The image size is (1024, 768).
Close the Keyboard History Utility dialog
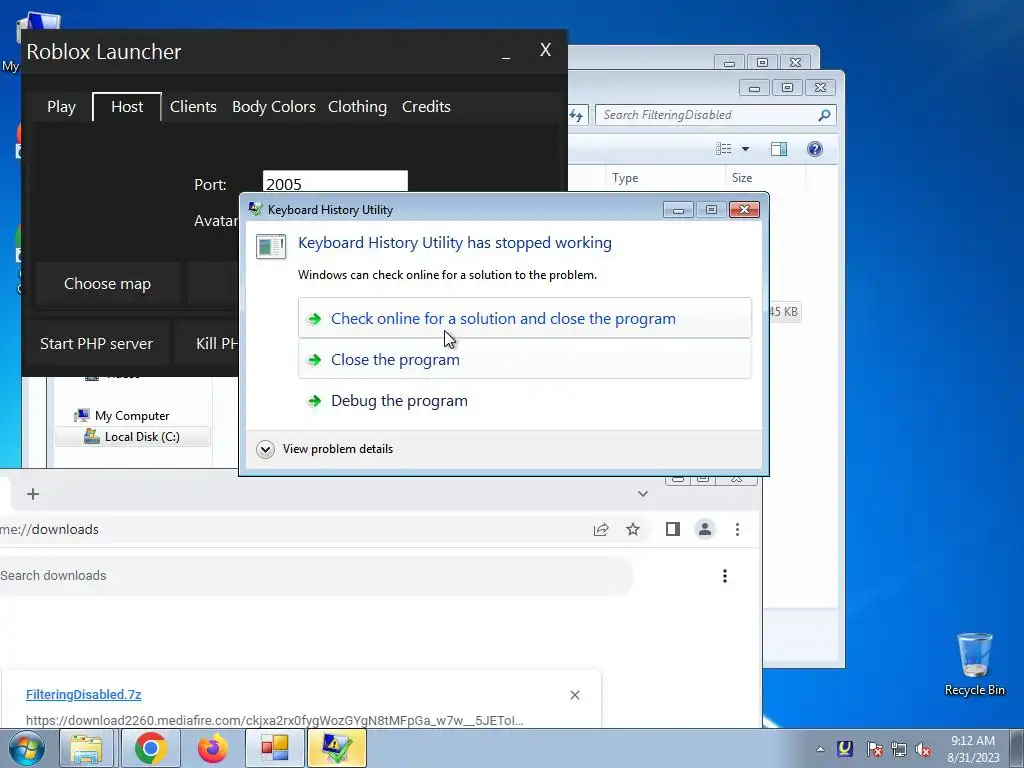click(x=744, y=210)
